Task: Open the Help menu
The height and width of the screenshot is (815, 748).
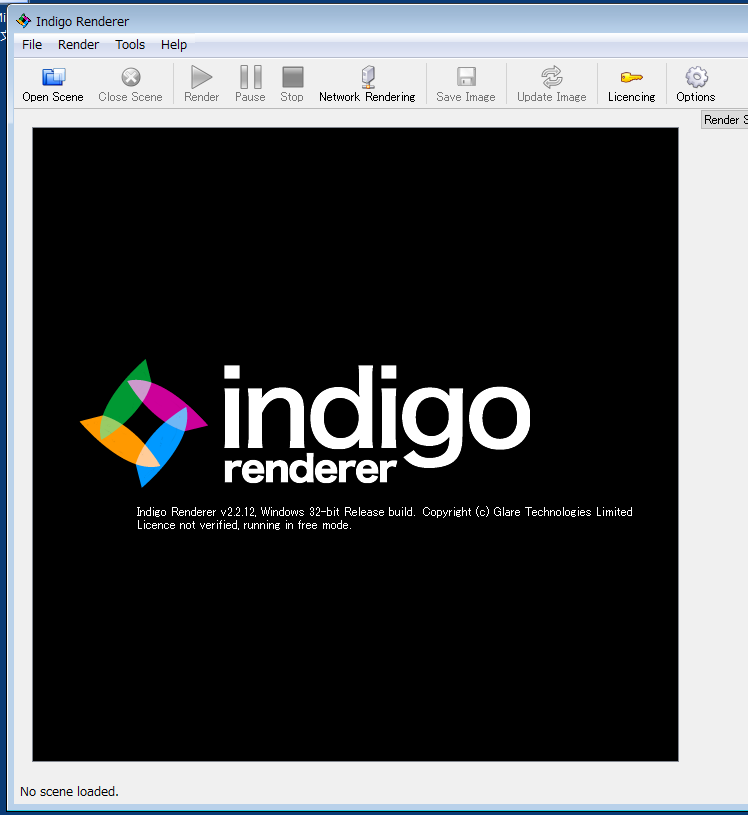Action: [x=174, y=45]
